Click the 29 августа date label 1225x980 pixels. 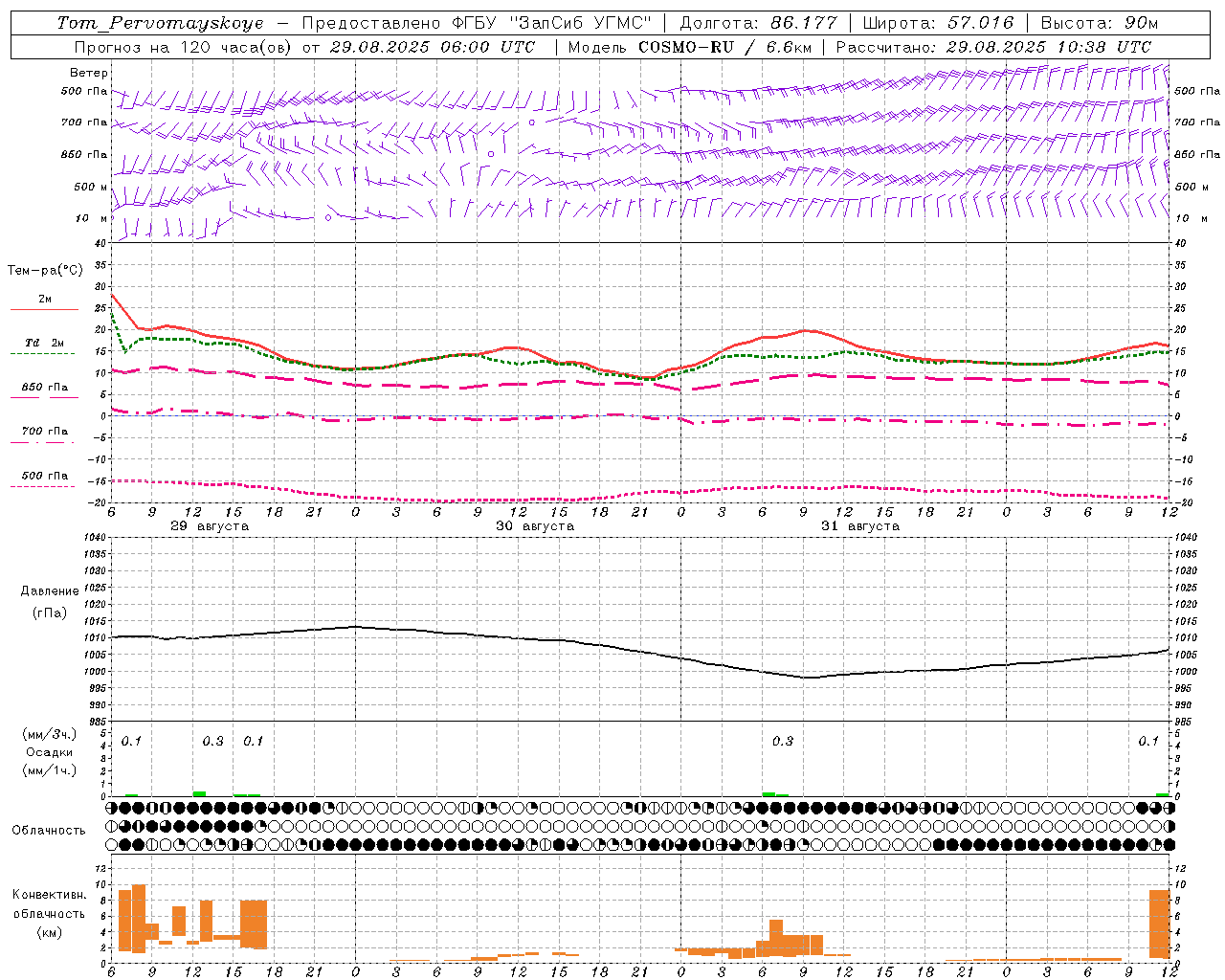(x=210, y=526)
